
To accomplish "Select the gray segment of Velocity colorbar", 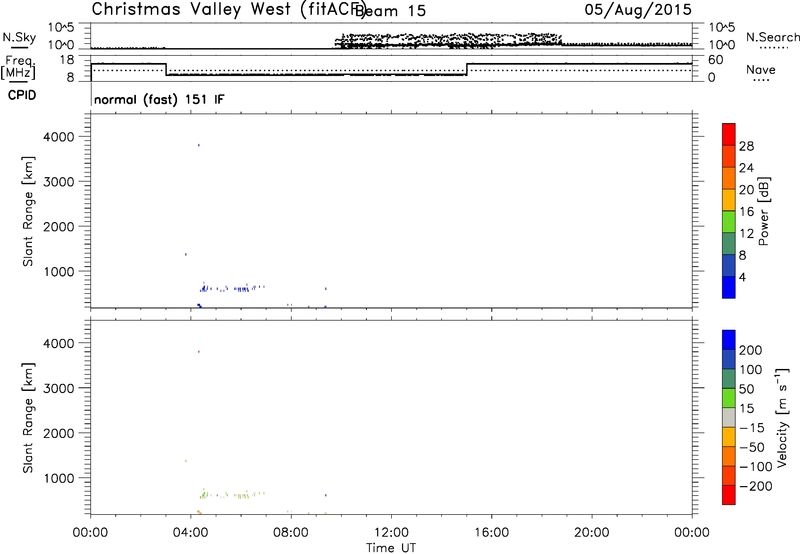I will coord(729,417).
